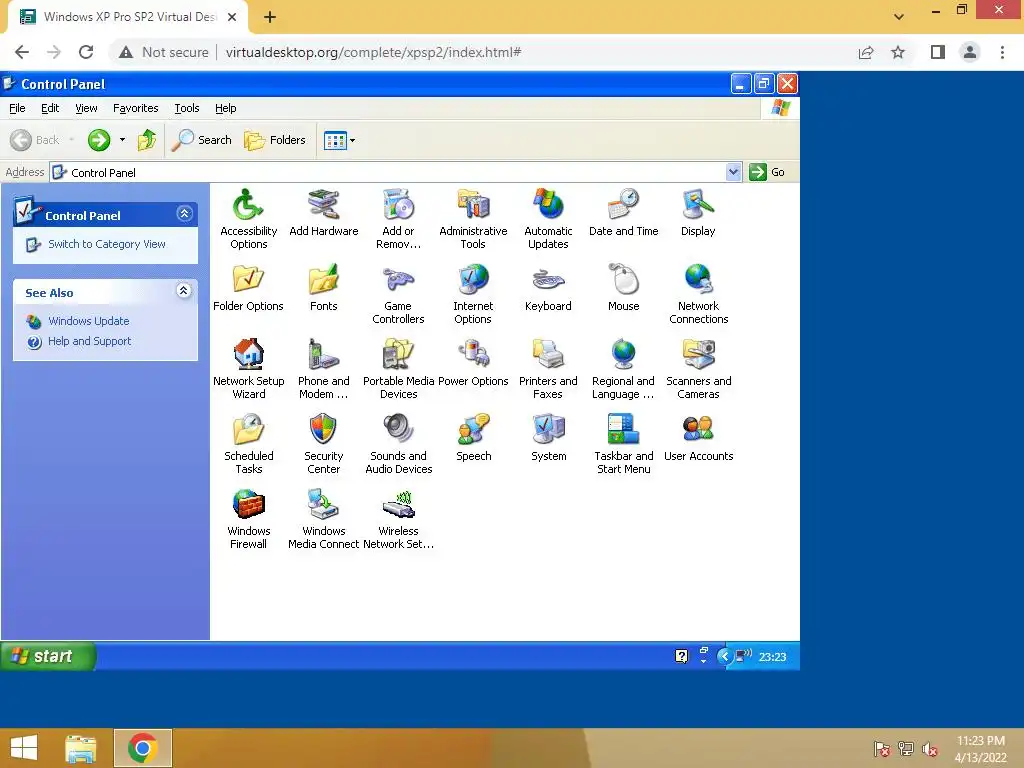Open the Printers and Faxes icon
Image resolution: width=1024 pixels, height=768 pixels.
(x=549, y=355)
